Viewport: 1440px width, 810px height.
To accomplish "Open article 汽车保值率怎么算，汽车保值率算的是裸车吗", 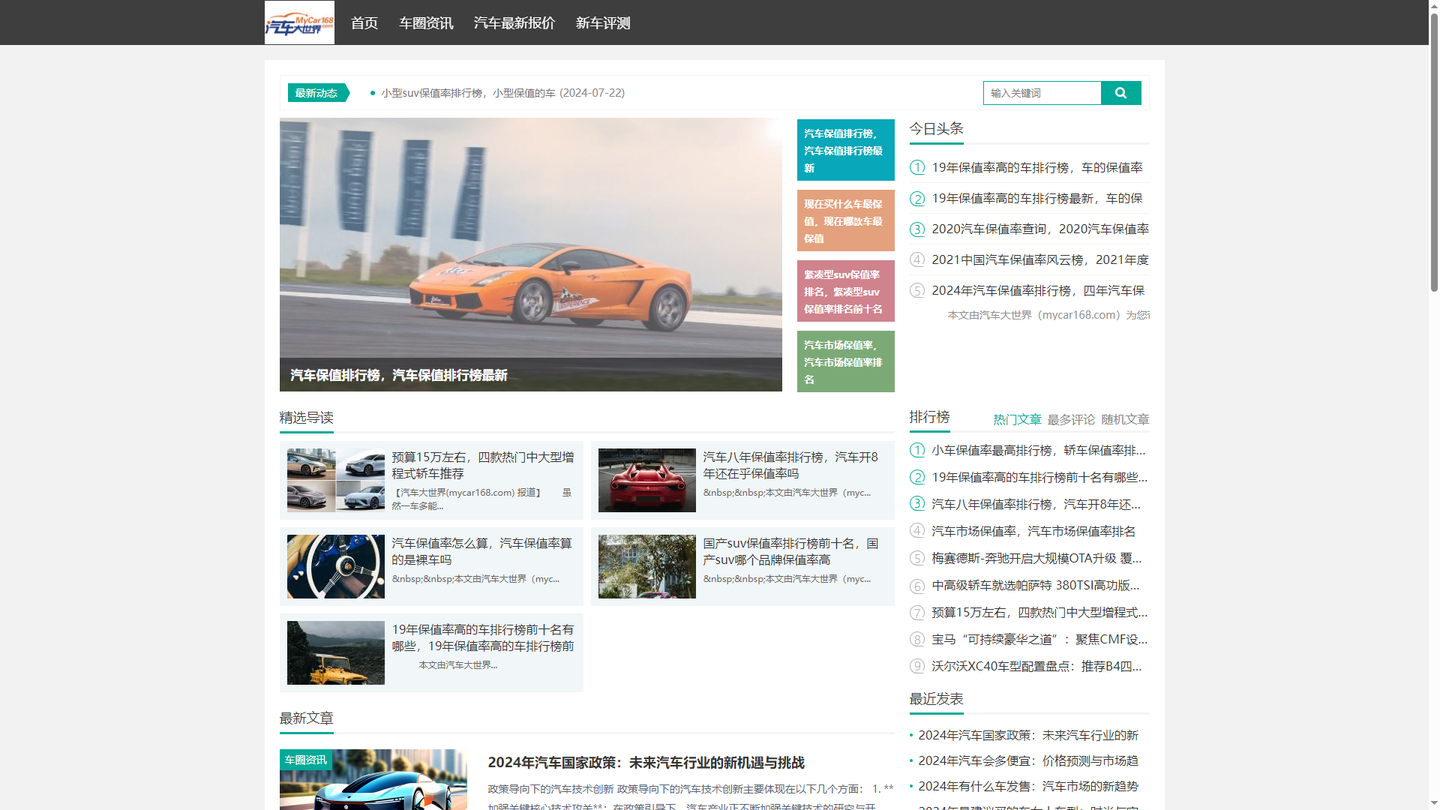I will 482,551.
